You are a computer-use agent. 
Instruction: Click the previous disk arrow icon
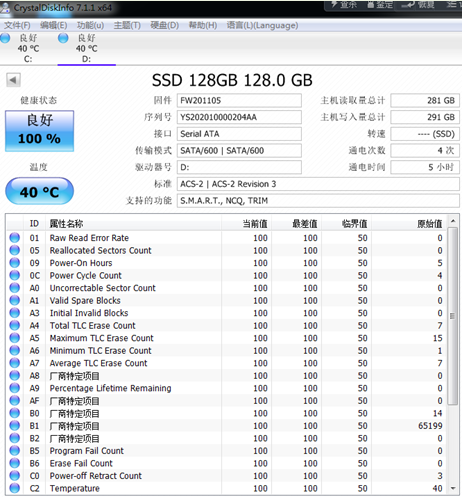(13, 80)
